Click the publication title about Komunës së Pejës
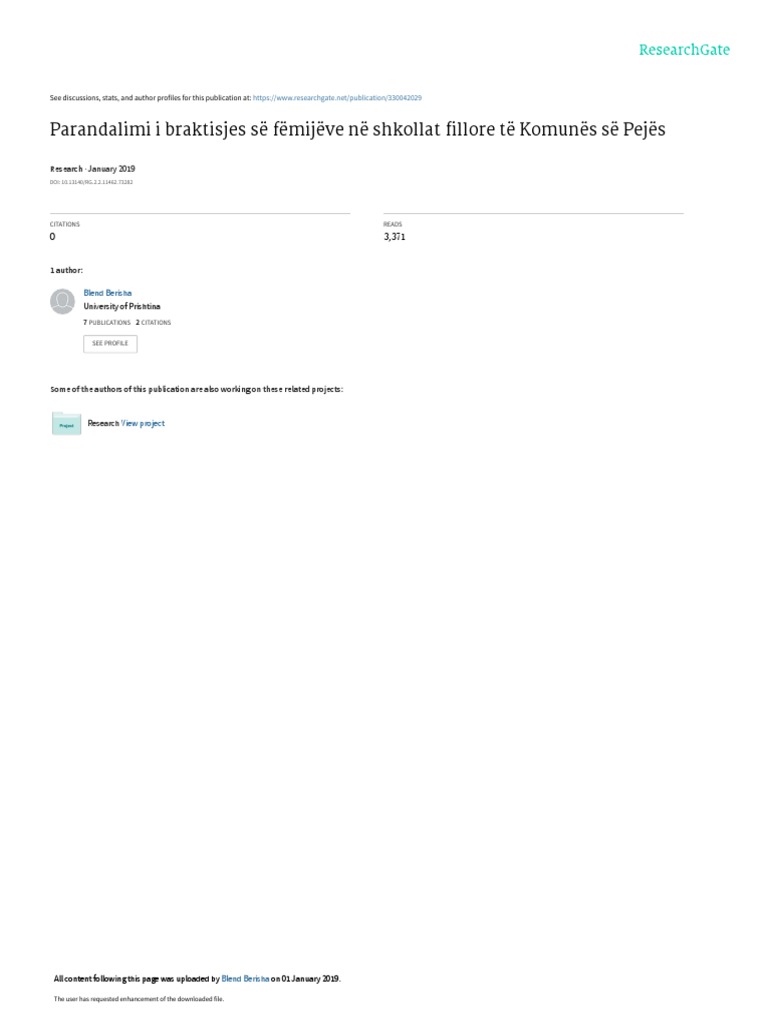768x1024 pixels. (357, 129)
